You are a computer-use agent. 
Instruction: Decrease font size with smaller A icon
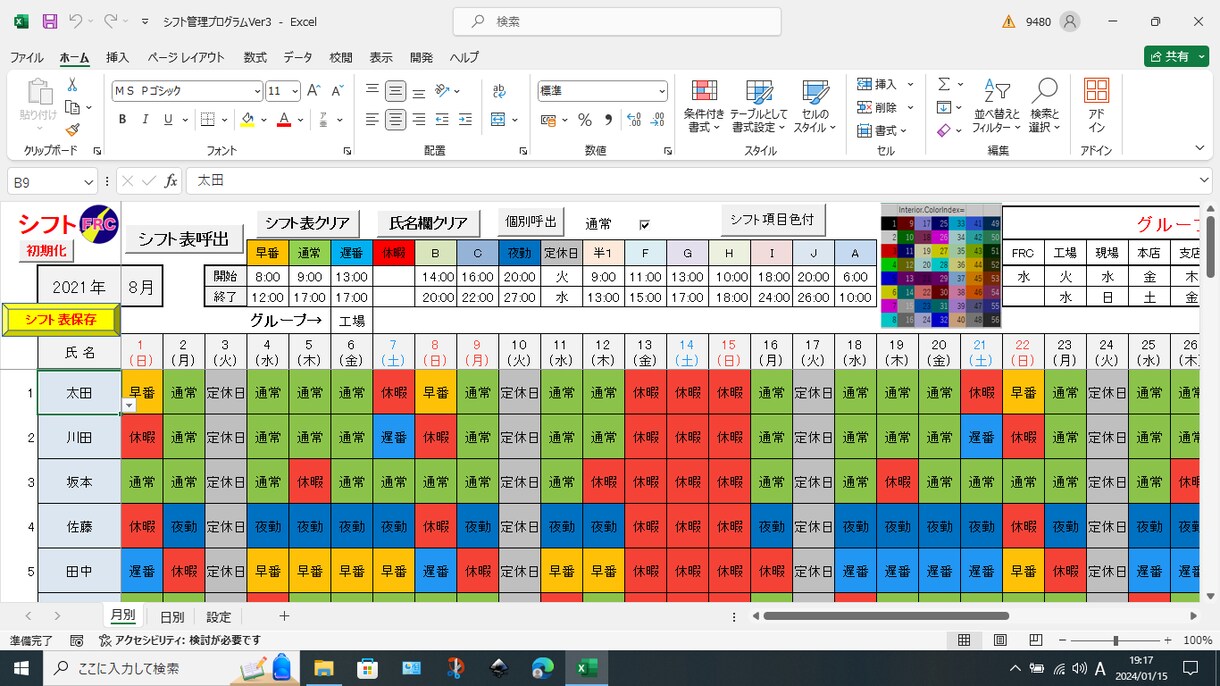click(x=338, y=91)
